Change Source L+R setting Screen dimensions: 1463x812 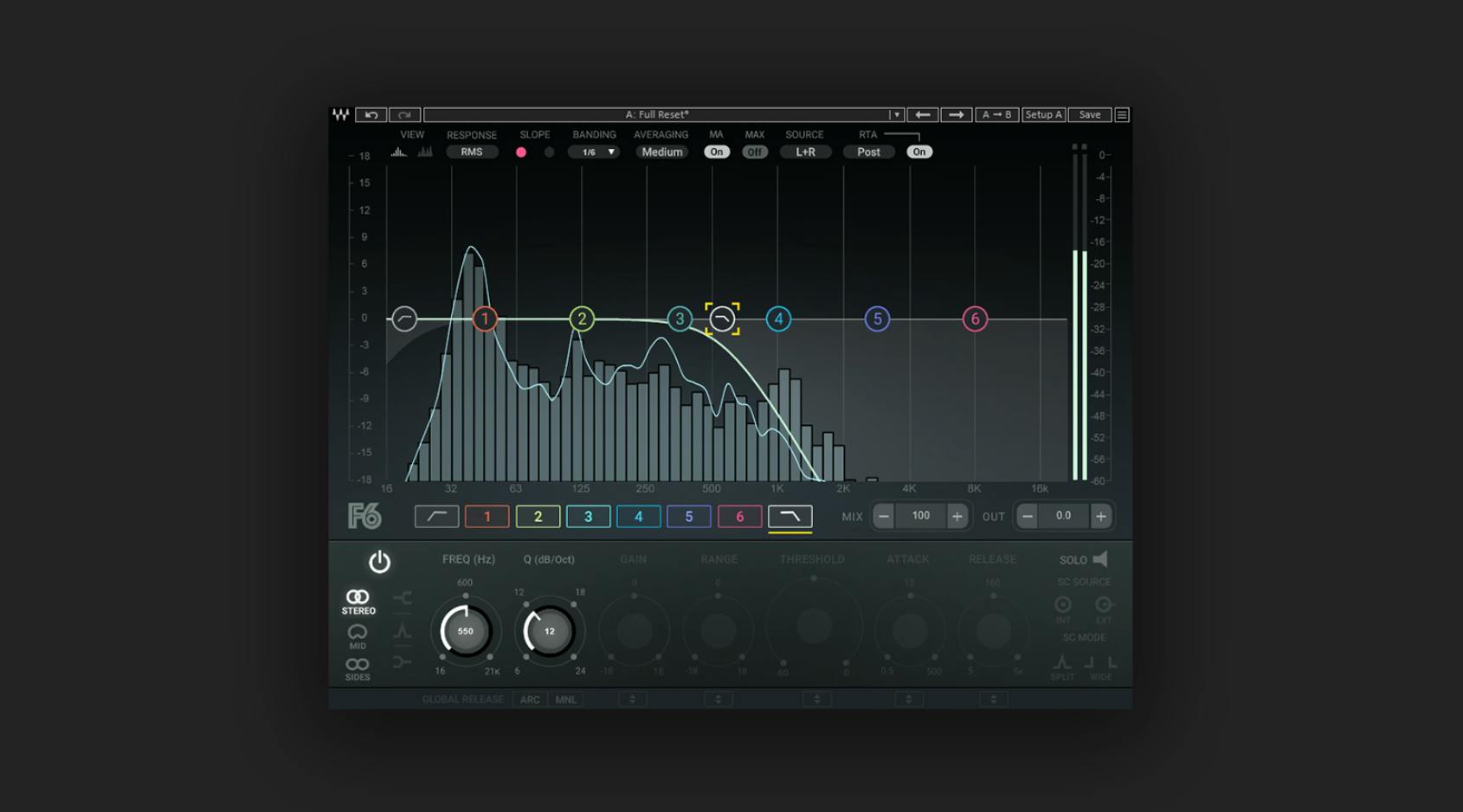point(806,152)
